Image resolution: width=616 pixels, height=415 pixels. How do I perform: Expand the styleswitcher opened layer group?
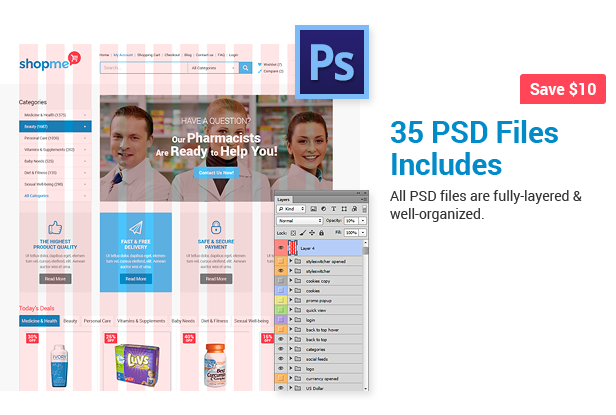pyautogui.click(x=291, y=259)
